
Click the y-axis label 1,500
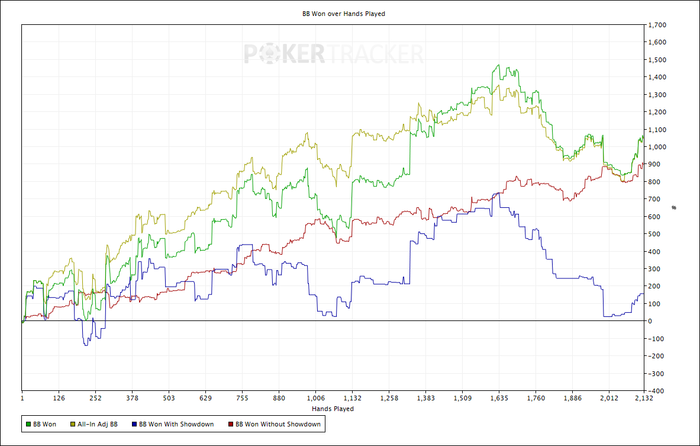click(x=658, y=60)
